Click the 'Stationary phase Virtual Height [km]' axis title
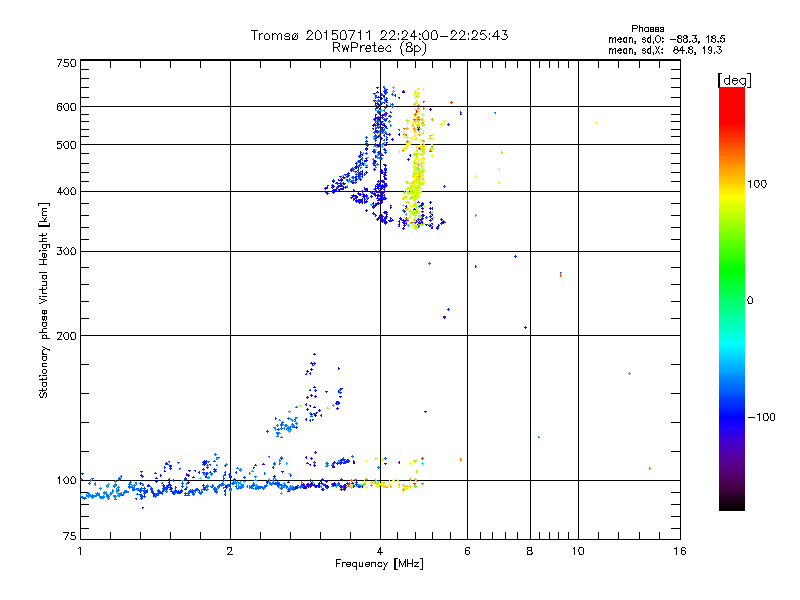 pyautogui.click(x=43, y=300)
